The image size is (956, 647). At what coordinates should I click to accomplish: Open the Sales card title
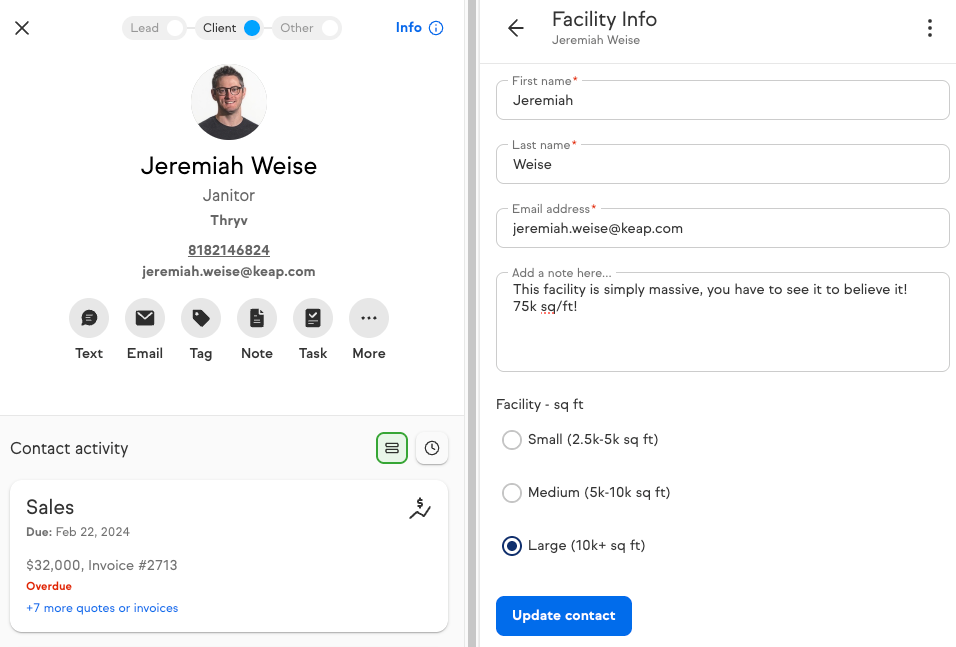click(50, 507)
